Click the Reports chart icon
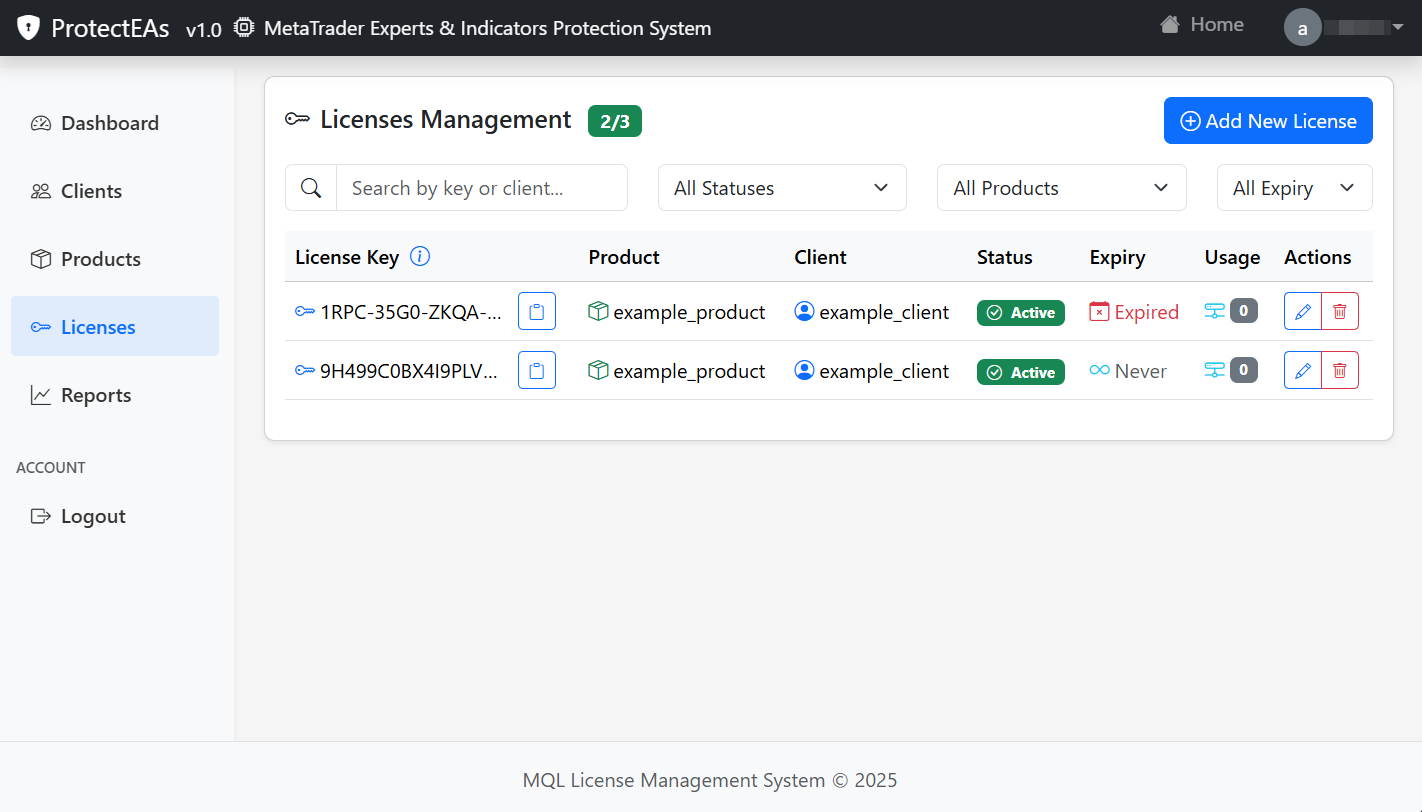 coord(40,395)
